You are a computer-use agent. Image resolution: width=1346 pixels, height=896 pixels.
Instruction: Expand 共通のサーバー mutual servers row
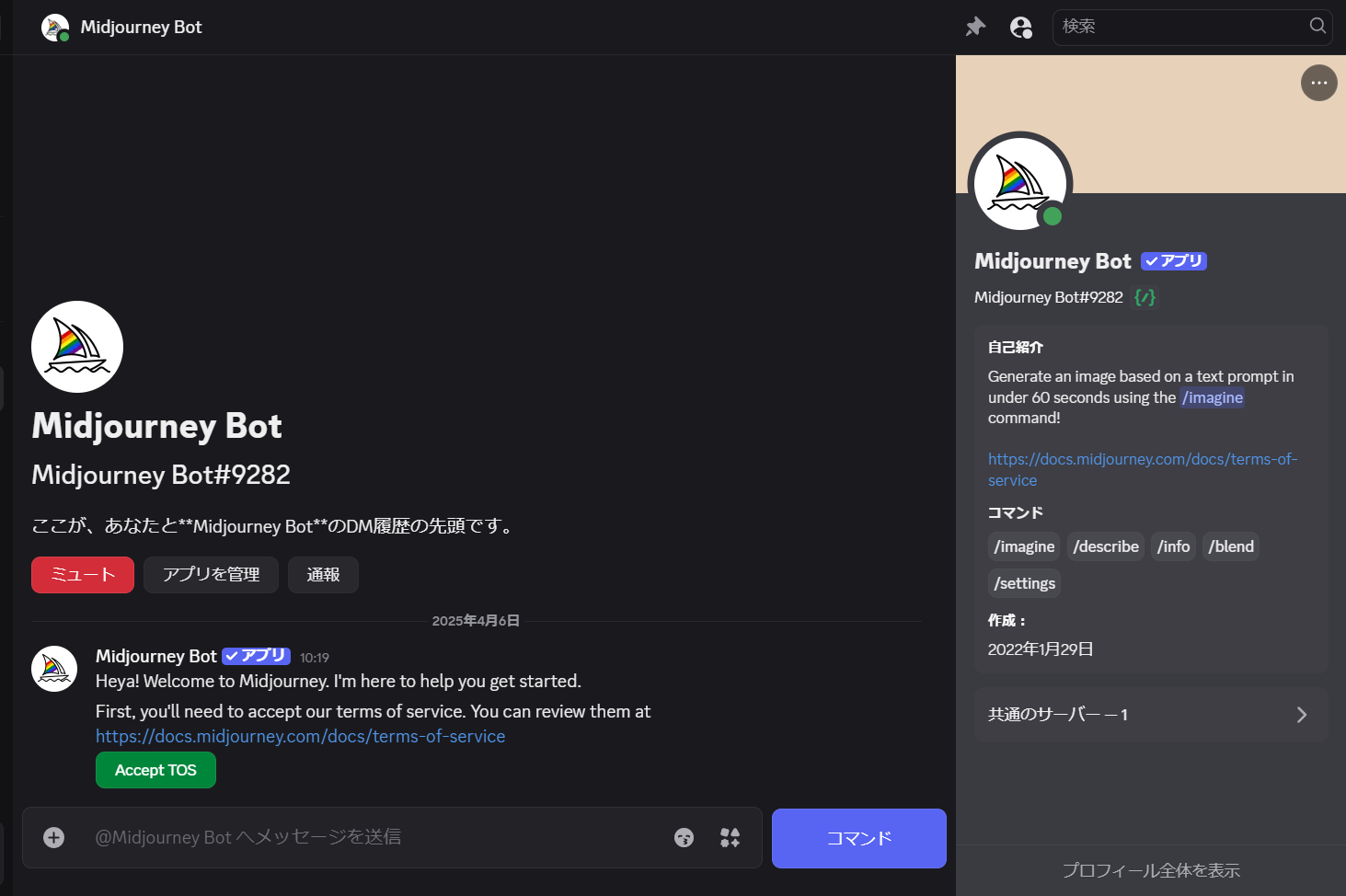1151,715
